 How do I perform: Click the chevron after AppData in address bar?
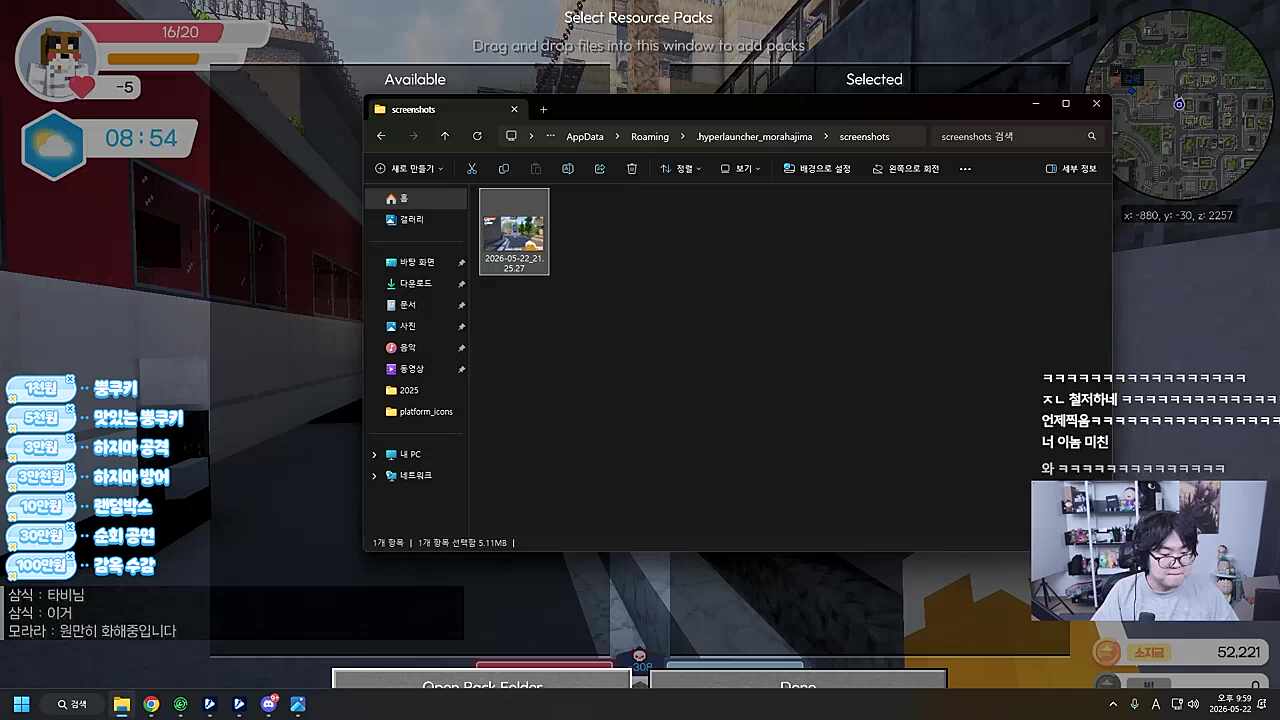618,136
